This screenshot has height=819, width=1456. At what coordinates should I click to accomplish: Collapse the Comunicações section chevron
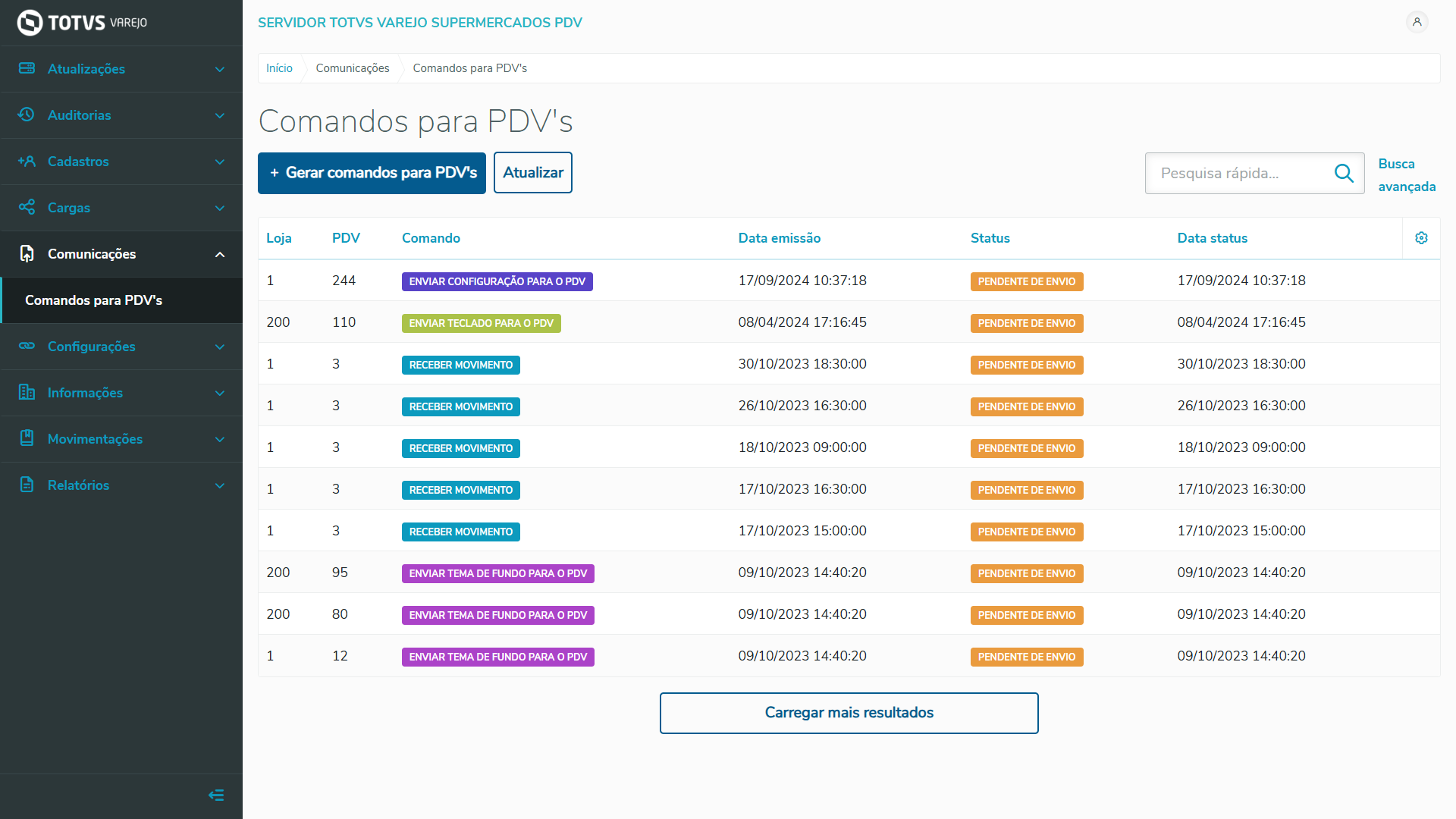[220, 254]
